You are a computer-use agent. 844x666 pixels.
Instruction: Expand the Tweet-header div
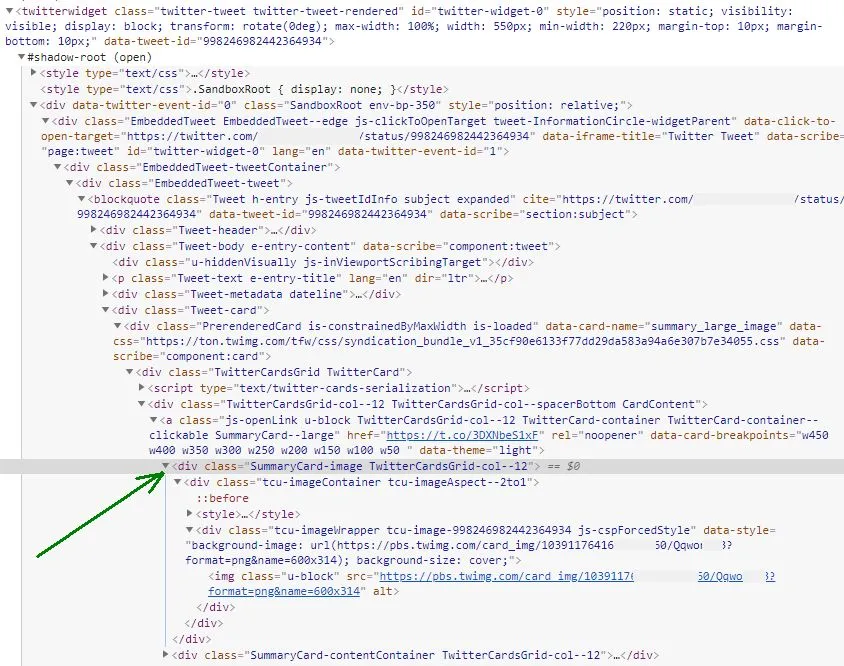click(x=94, y=230)
